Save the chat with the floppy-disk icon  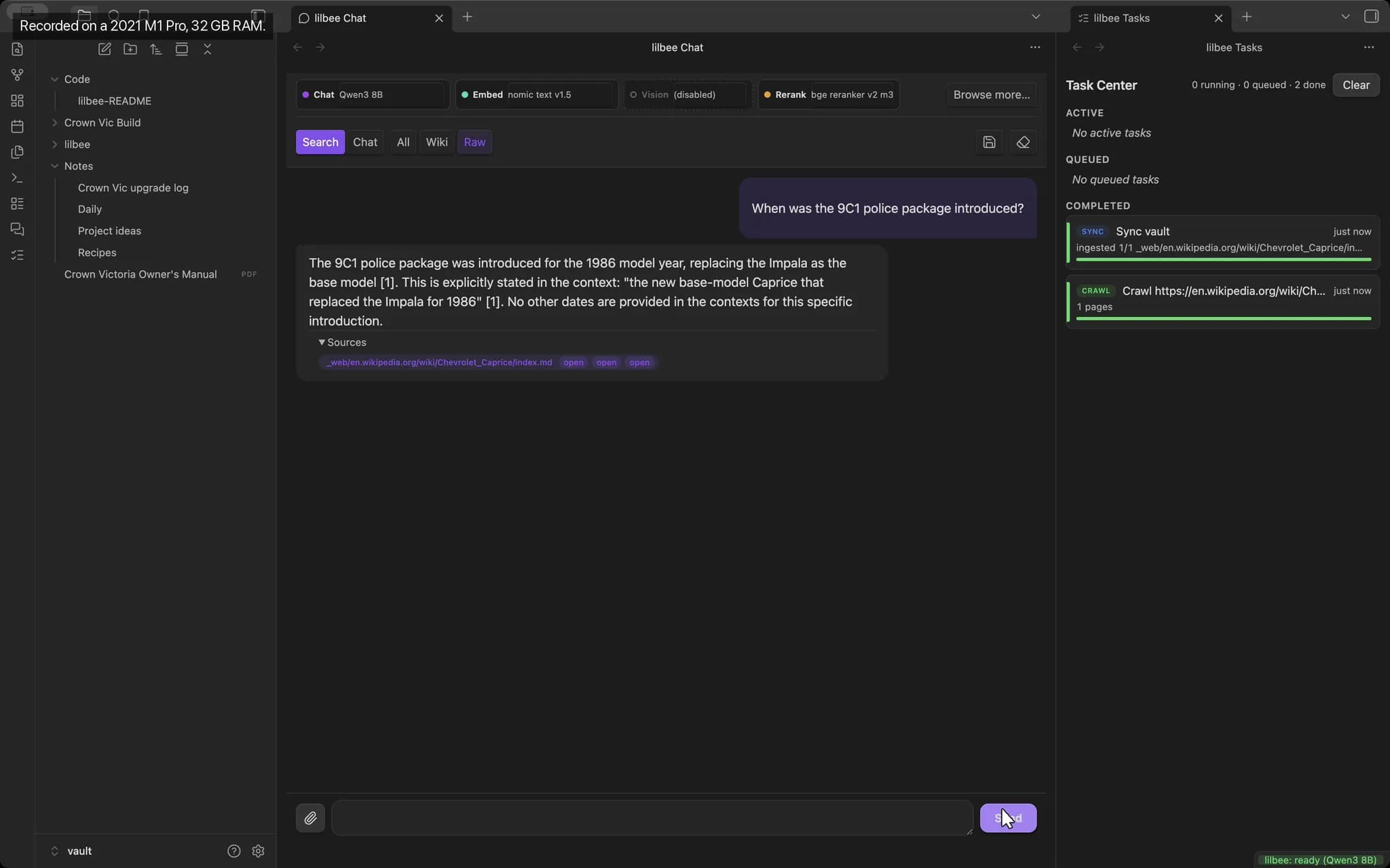tap(989, 142)
